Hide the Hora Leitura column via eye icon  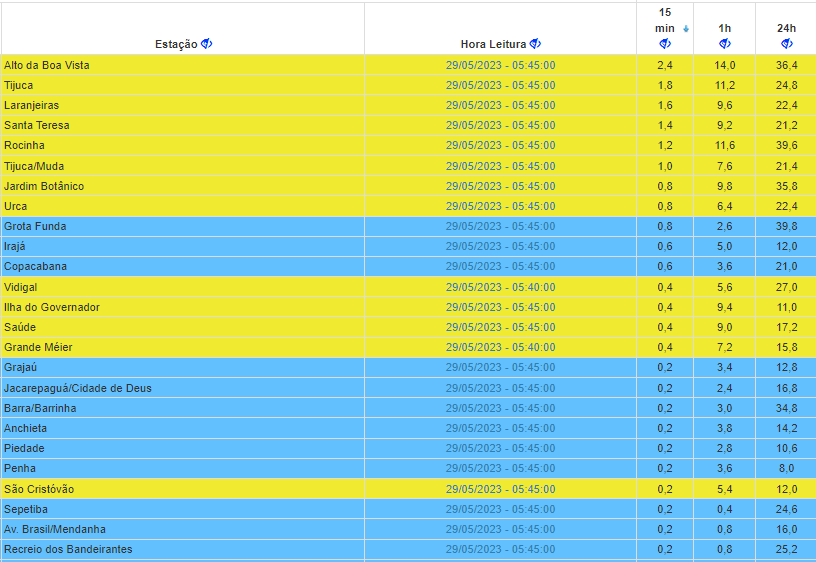536,44
